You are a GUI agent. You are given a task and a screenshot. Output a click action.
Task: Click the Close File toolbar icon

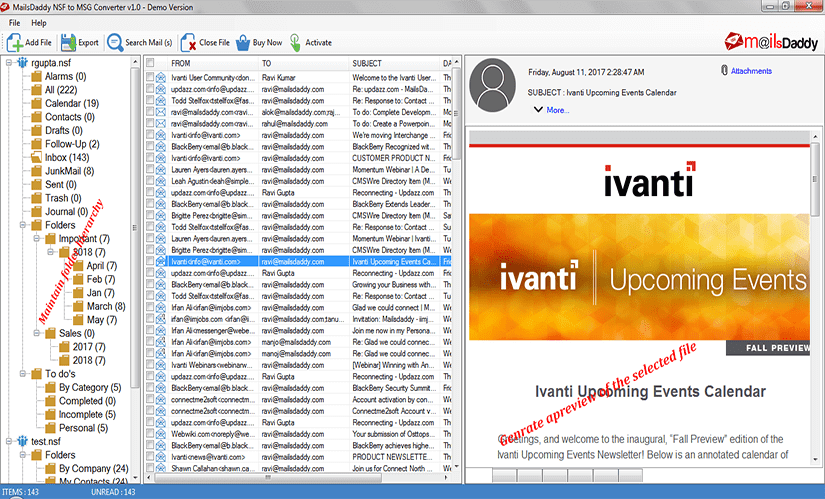(188, 43)
